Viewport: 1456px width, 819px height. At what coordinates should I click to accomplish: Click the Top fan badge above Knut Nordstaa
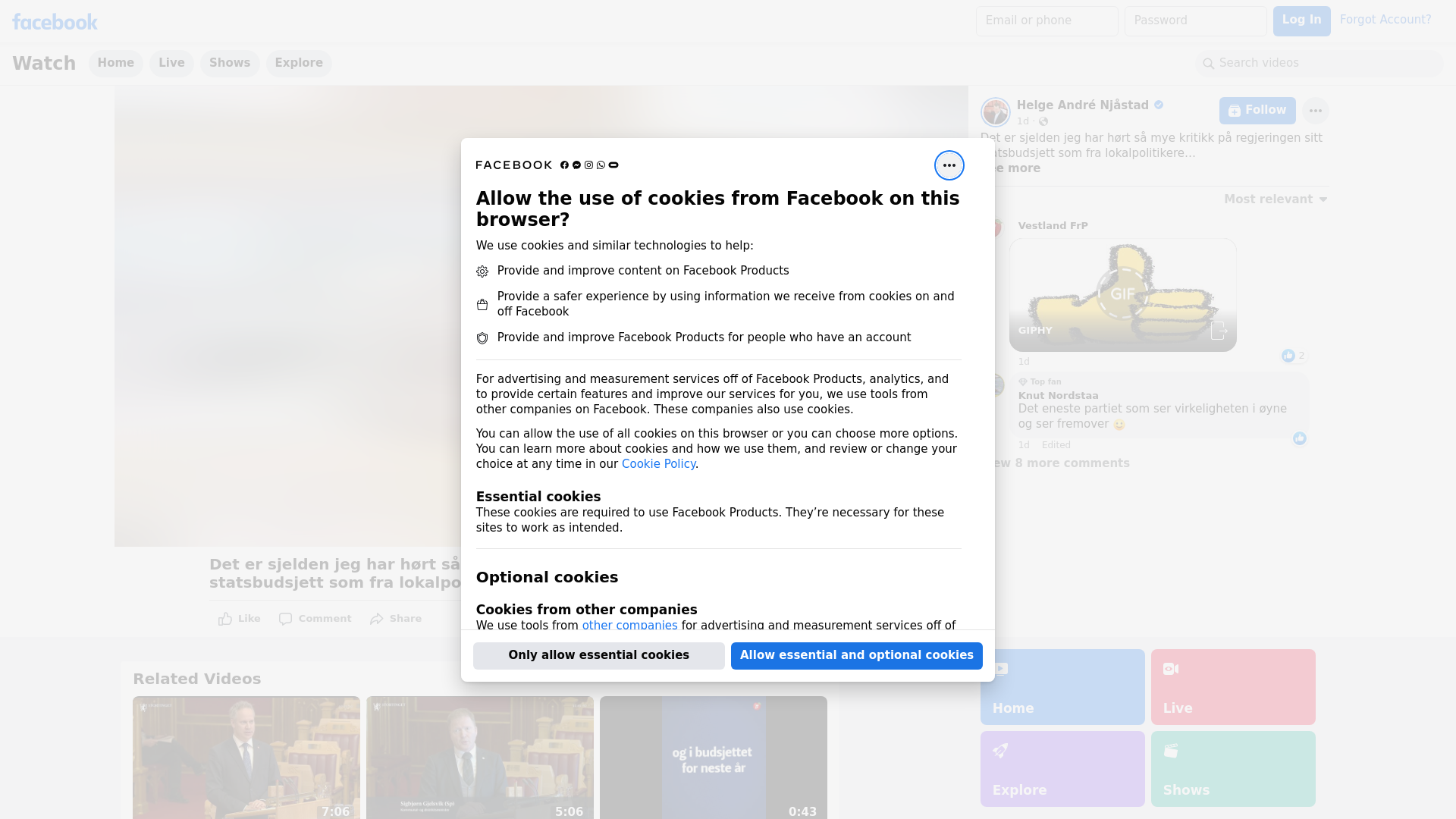pos(1040,382)
